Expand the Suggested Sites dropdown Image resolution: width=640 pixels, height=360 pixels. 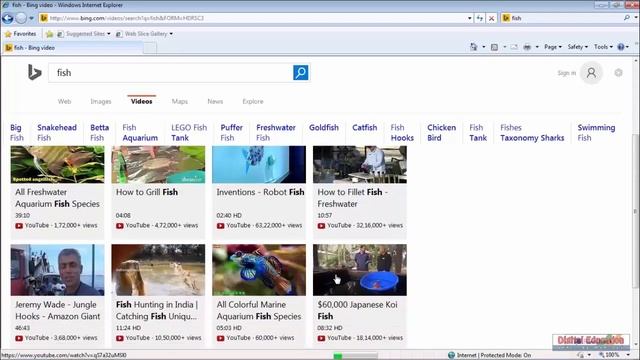point(109,34)
